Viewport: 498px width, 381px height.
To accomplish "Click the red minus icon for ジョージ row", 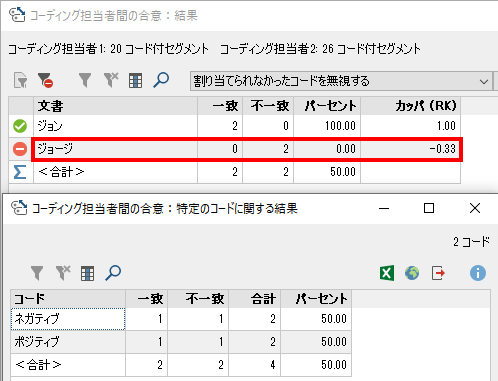I will tap(20, 149).
